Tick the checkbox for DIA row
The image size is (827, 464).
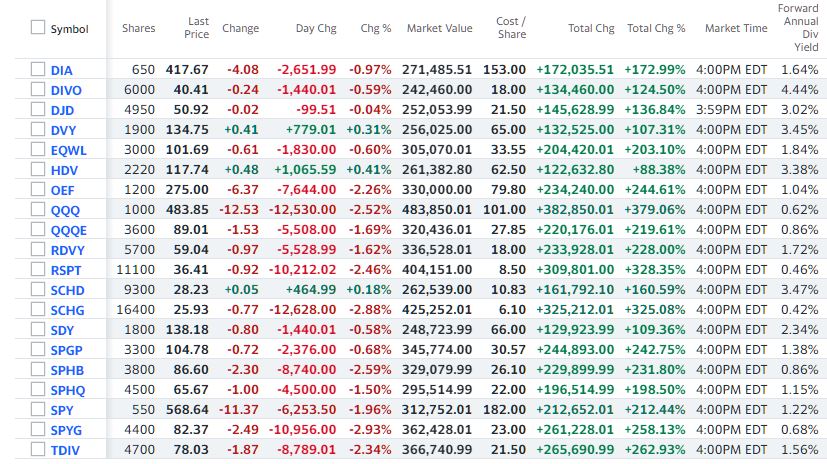tap(38, 69)
